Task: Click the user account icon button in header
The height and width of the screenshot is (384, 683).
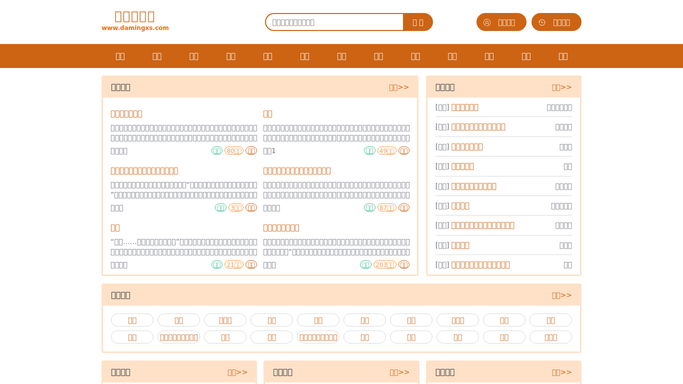Action: [x=501, y=22]
